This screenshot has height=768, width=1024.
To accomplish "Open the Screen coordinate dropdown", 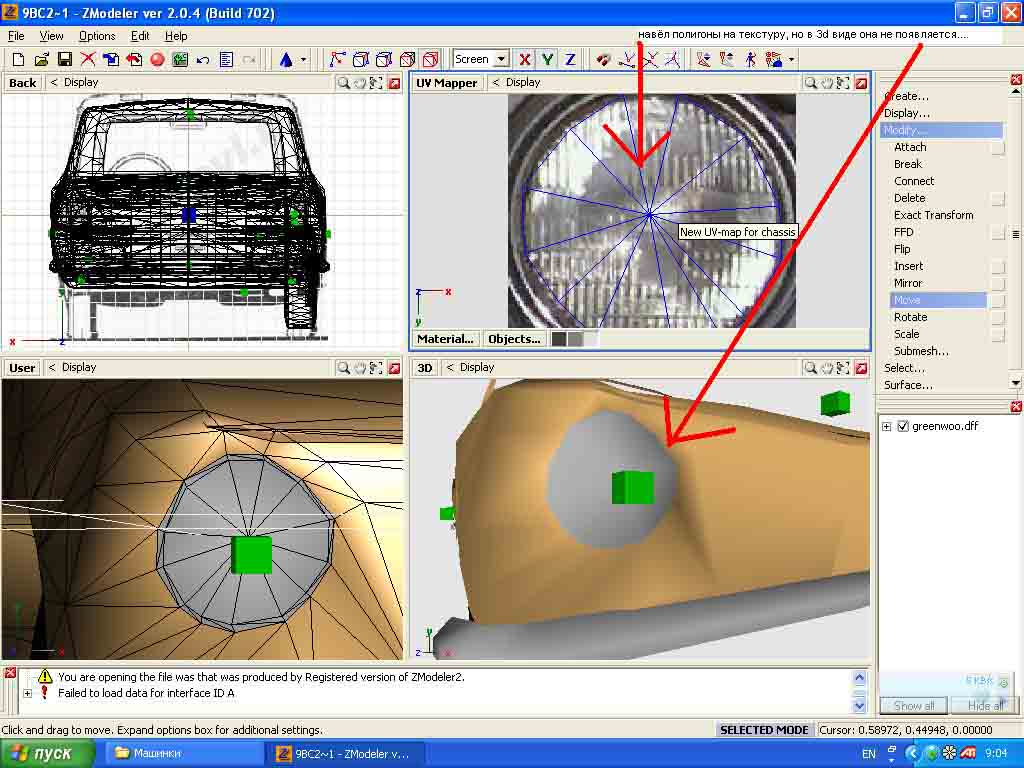I will tap(501, 60).
